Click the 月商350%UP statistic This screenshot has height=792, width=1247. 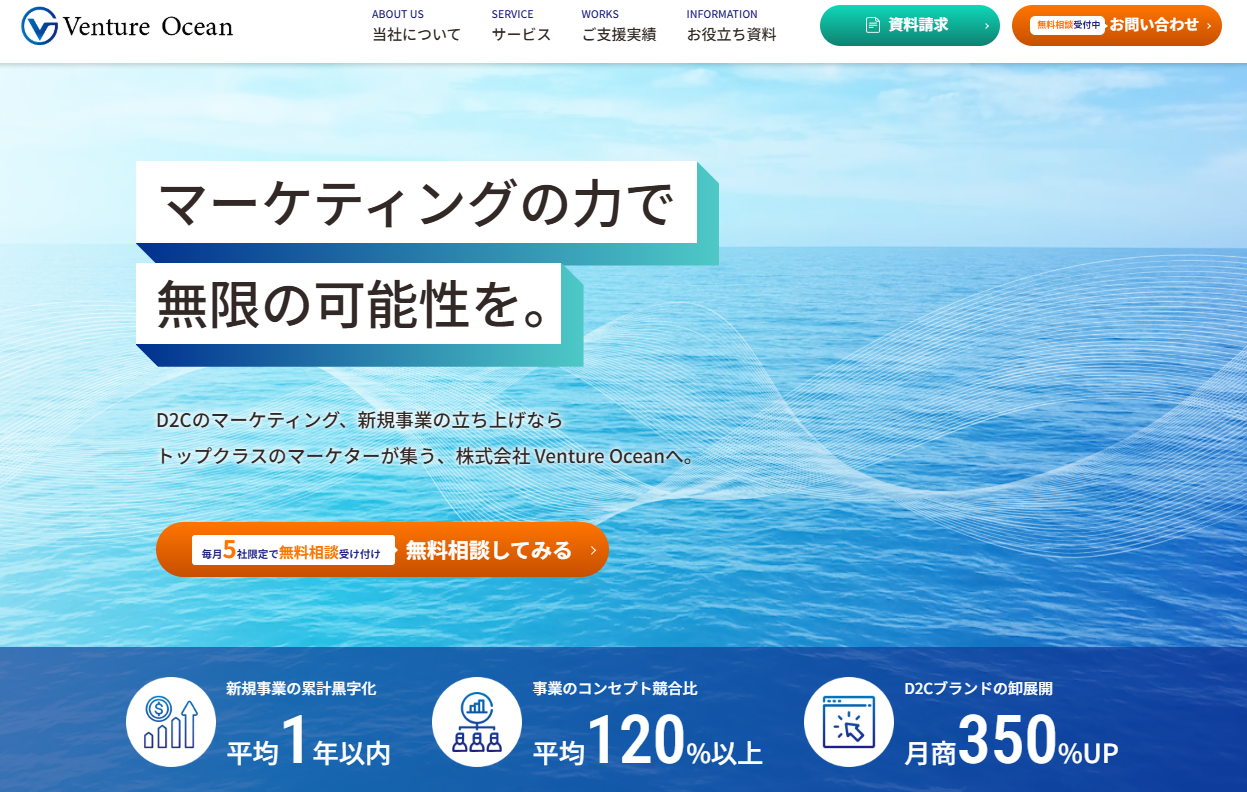[x=1011, y=740]
